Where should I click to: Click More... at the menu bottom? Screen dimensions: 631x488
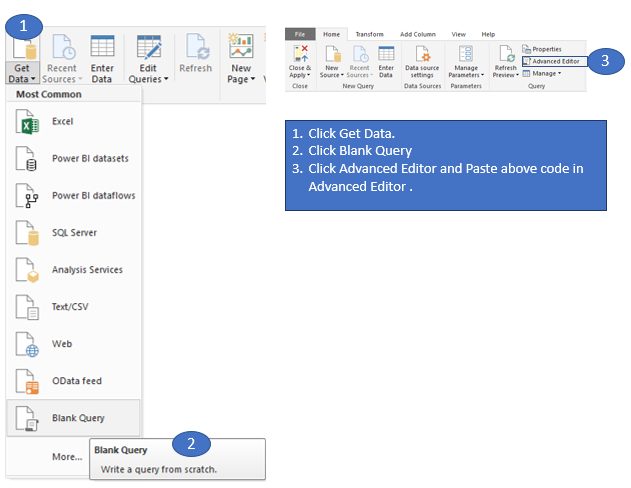coord(67,457)
